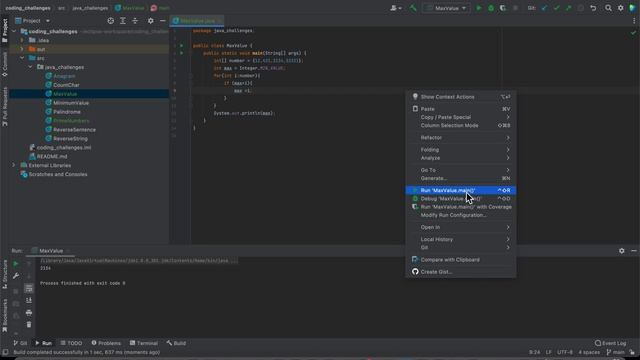Image resolution: width=640 pixels, height=360 pixels.
Task: Choose Run 'MaxValue.main()' in context menu
Action: point(461,190)
